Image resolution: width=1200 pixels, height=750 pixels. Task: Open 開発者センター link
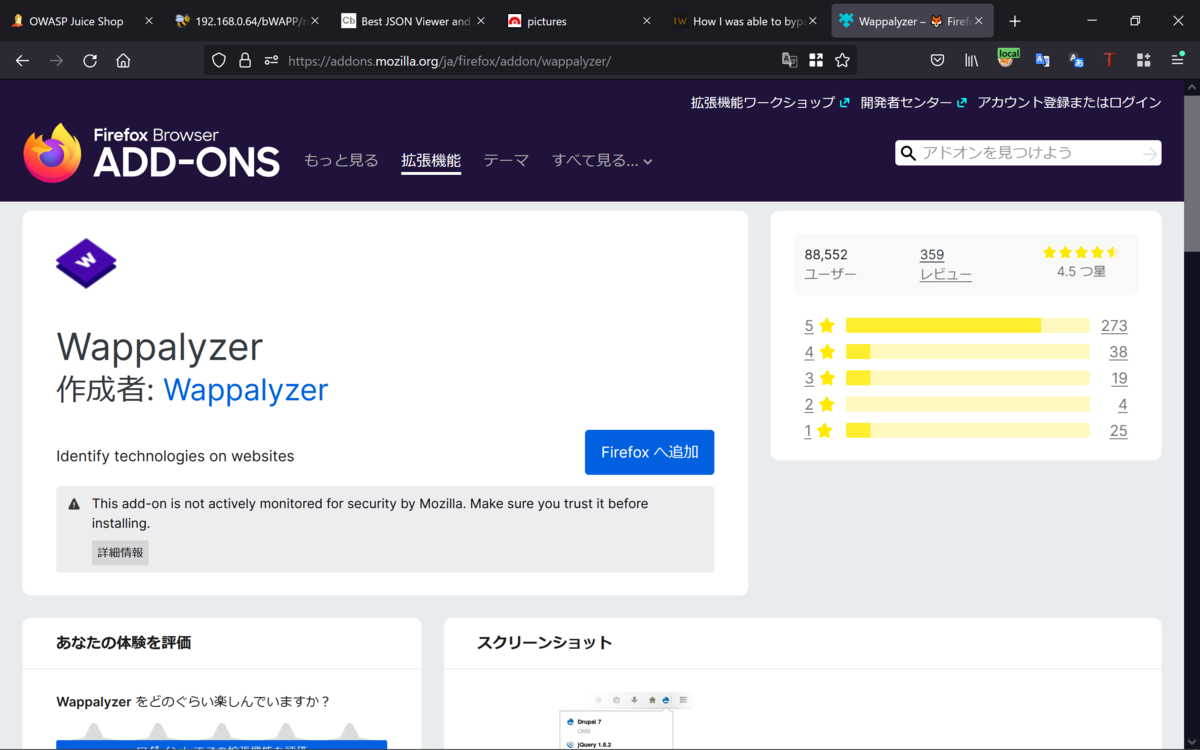pyautogui.click(x=914, y=102)
